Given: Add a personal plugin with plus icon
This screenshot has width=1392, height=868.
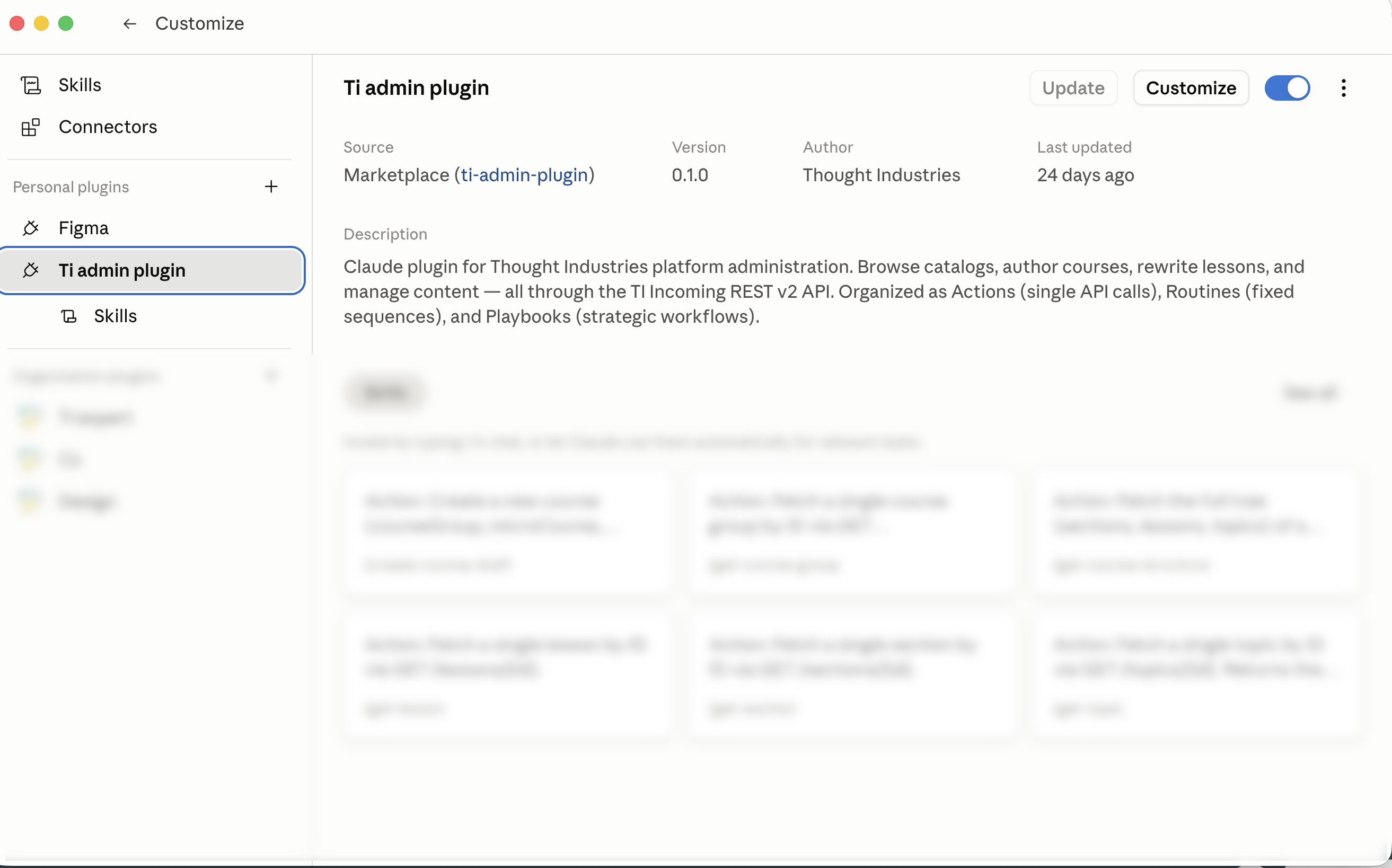Looking at the screenshot, I should [271, 187].
